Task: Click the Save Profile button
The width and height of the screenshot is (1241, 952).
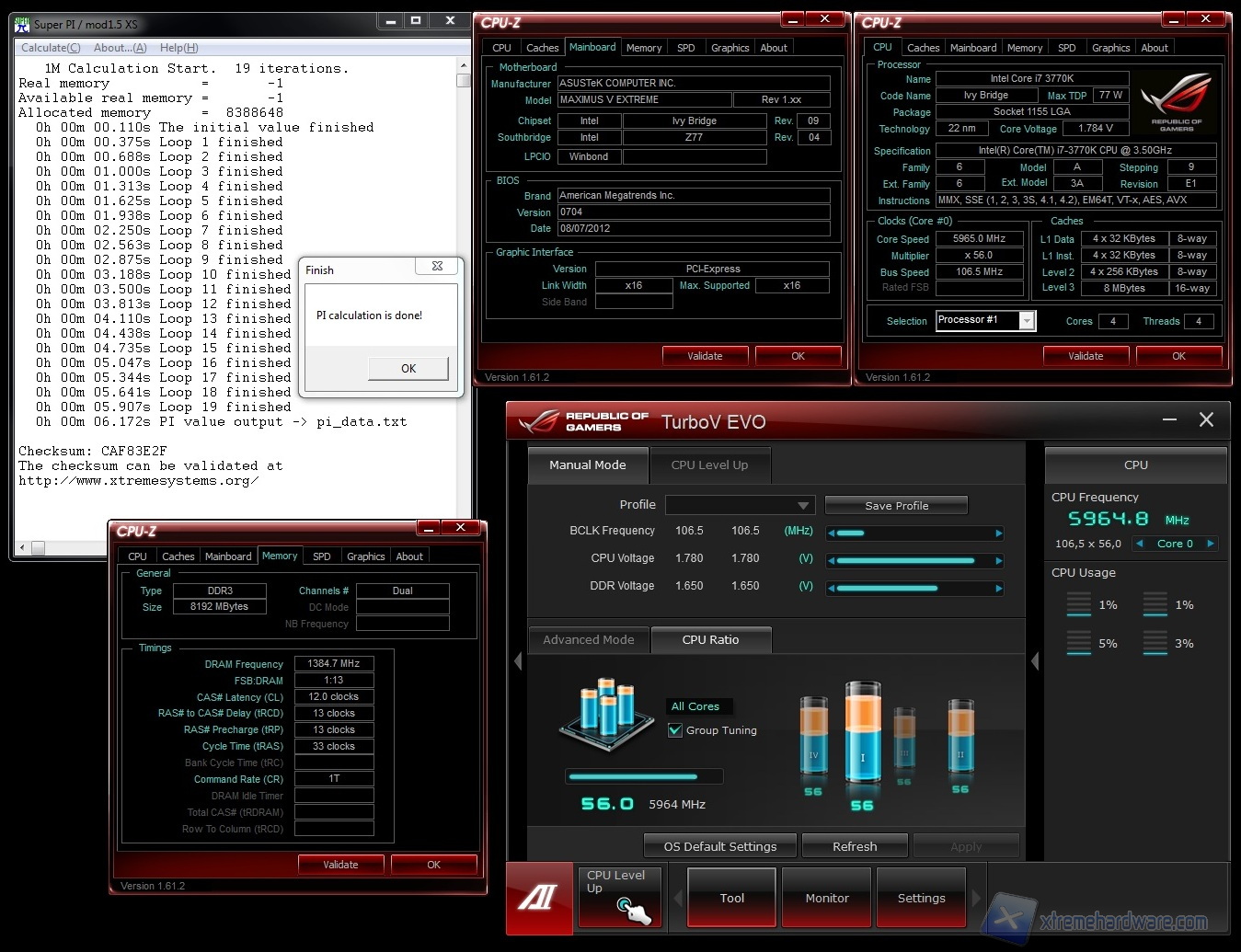Action: (896, 506)
